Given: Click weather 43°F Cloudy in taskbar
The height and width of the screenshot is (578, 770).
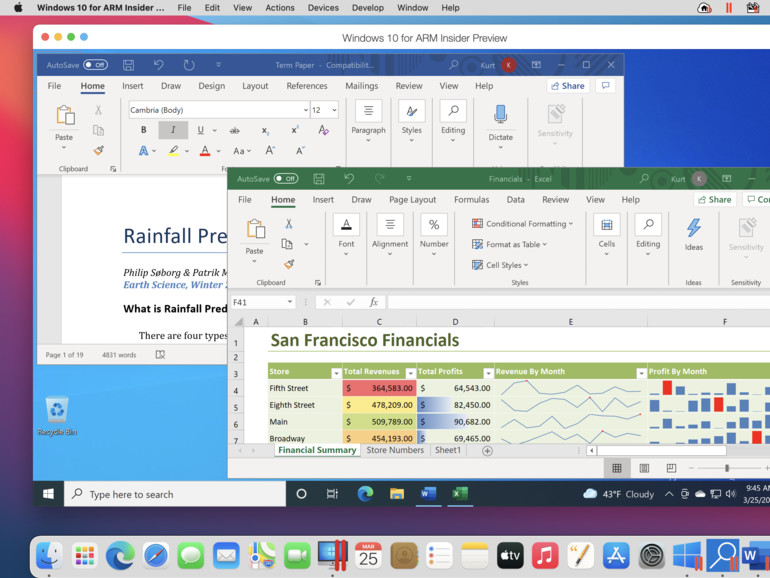Looking at the screenshot, I should point(618,494).
